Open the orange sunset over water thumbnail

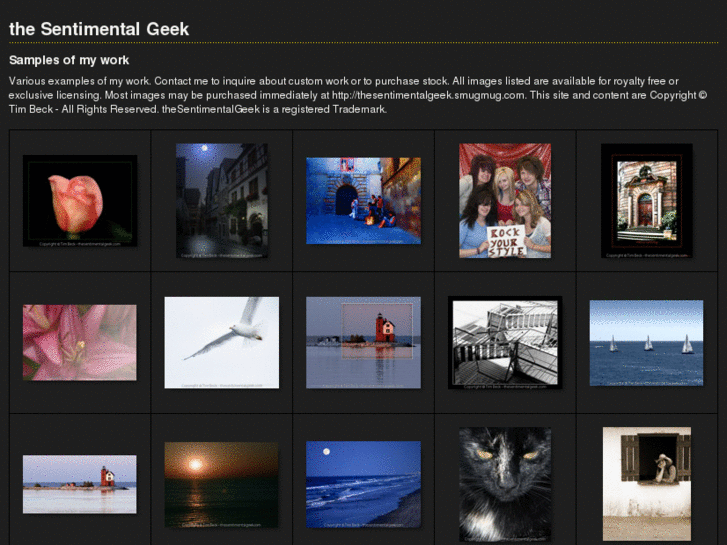coord(222,484)
